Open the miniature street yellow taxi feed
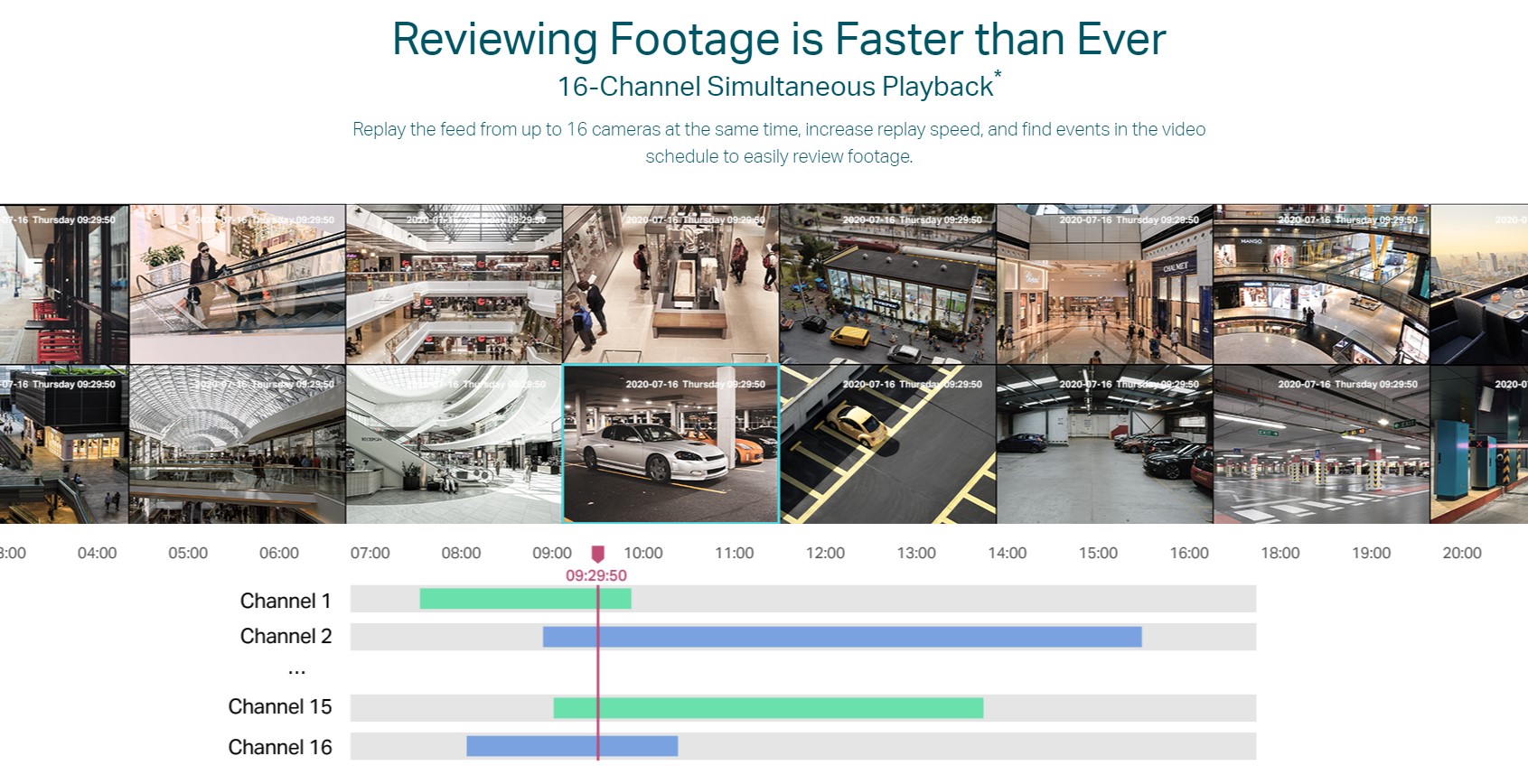Screen dimensions: 1528x784 pyautogui.click(x=887, y=284)
